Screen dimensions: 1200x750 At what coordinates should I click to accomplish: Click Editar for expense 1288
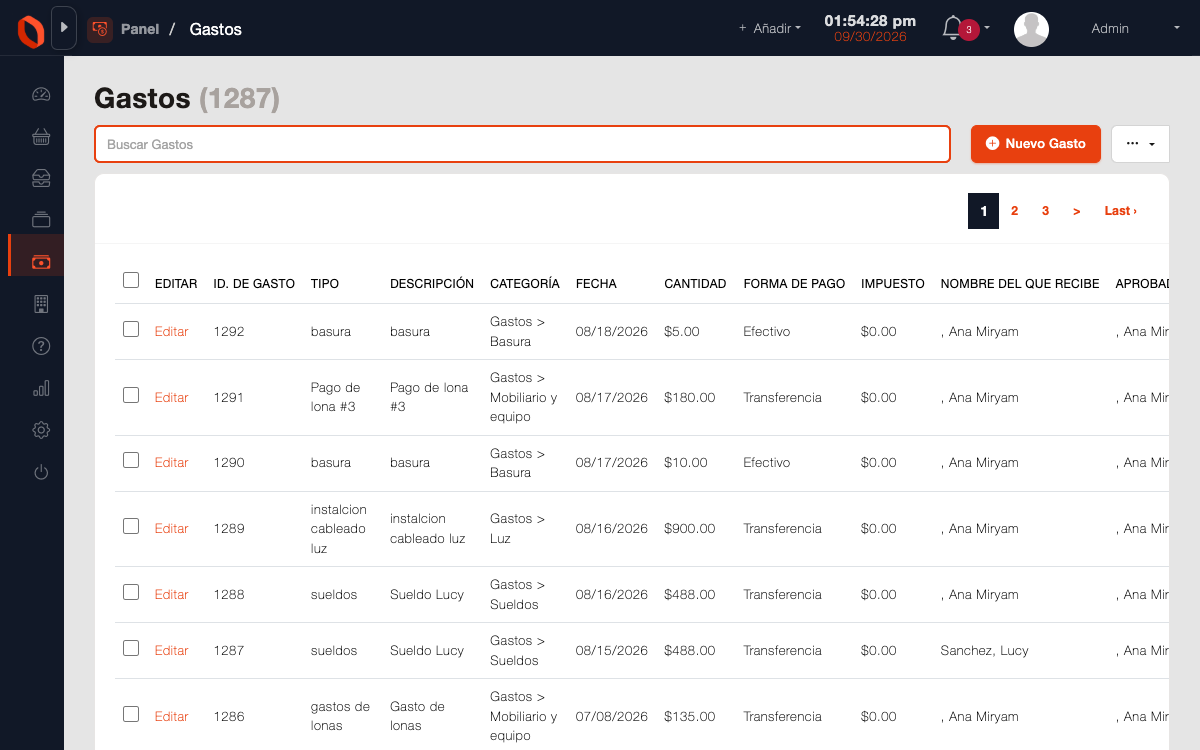171,594
